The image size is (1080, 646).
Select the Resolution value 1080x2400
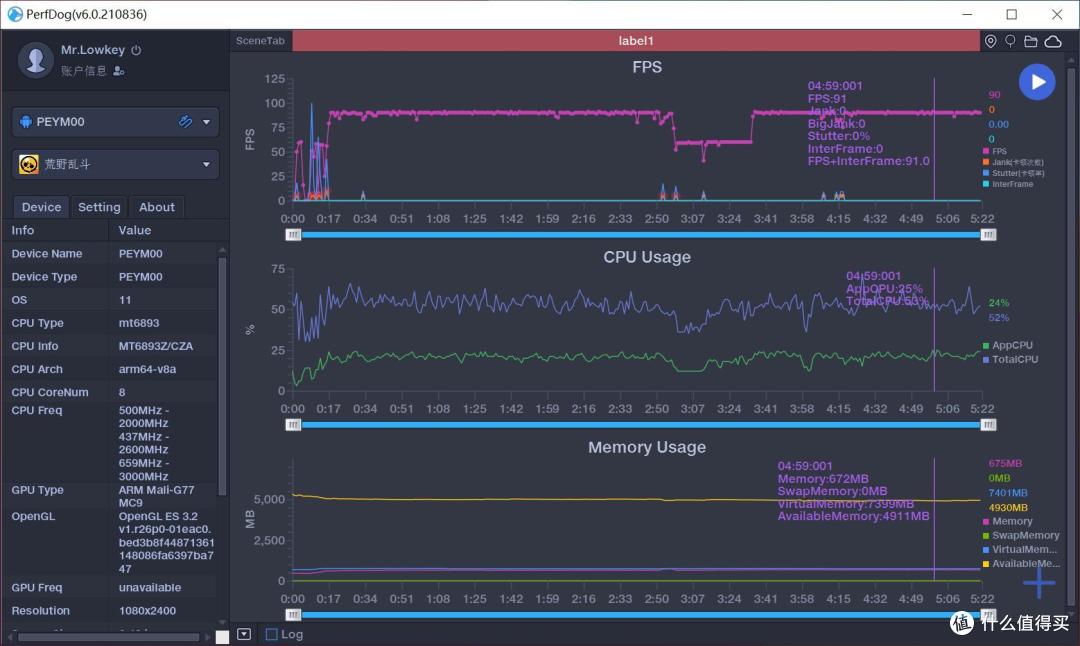147,610
